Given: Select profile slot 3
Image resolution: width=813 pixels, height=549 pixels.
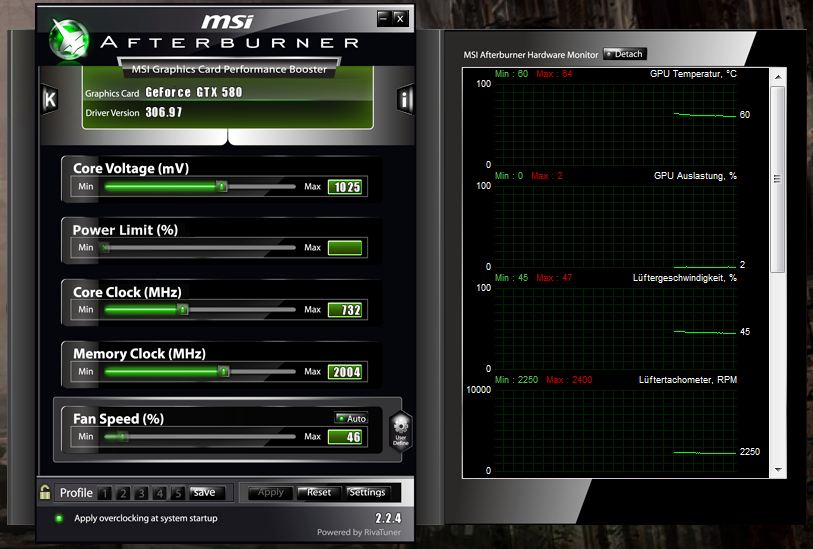Looking at the screenshot, I should point(141,492).
